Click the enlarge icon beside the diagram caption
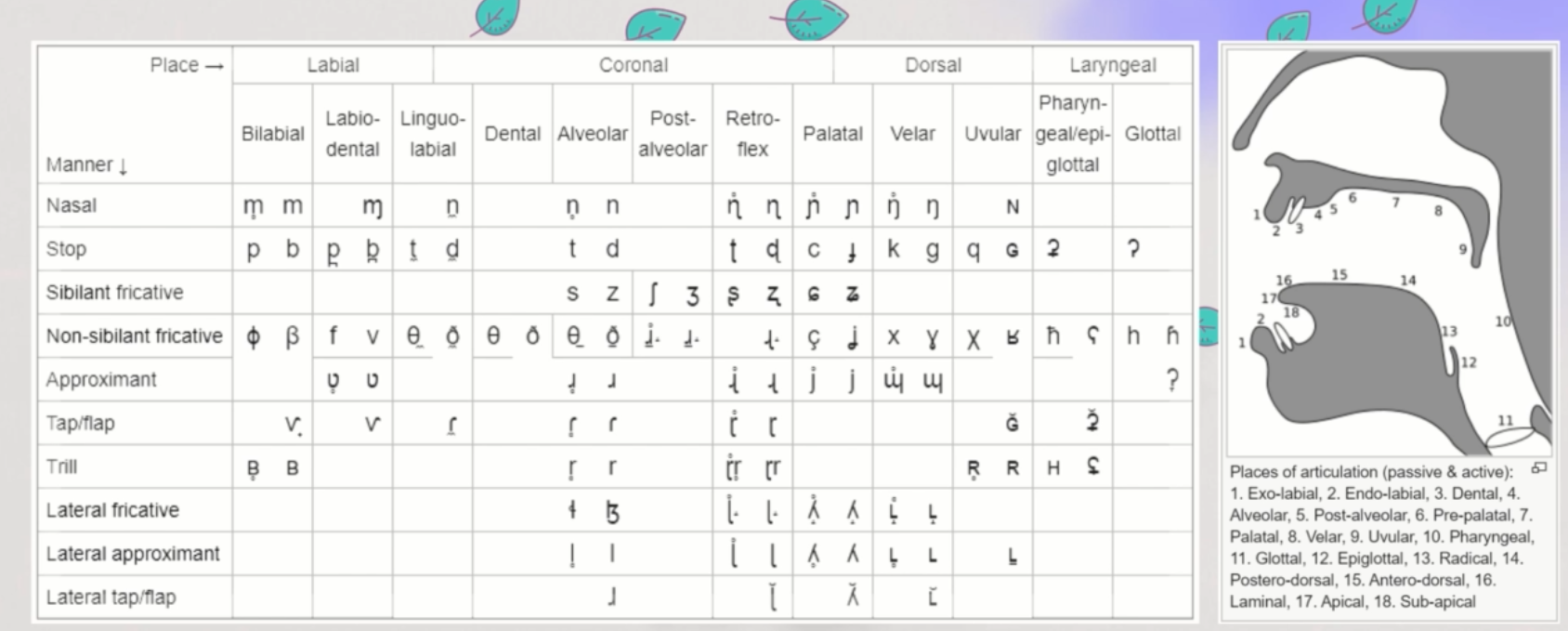The height and width of the screenshot is (631, 1568). 1538,468
